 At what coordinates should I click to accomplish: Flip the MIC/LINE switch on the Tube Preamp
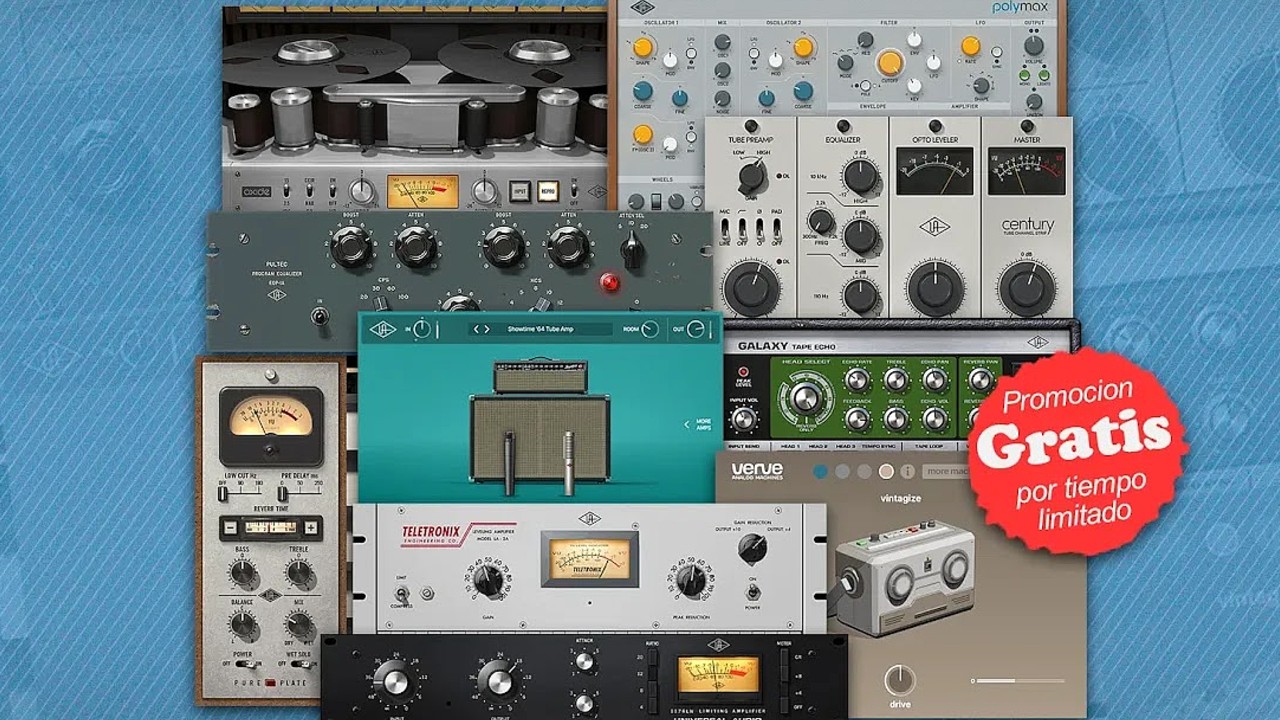pos(725,230)
